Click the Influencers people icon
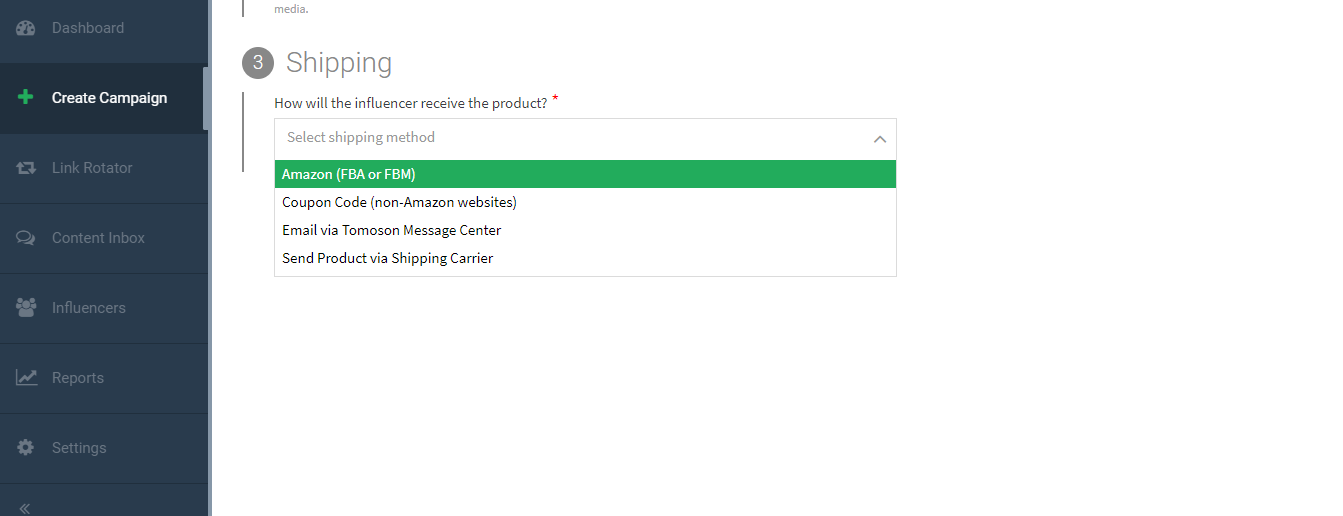This screenshot has width=1343, height=516. pos(26,308)
